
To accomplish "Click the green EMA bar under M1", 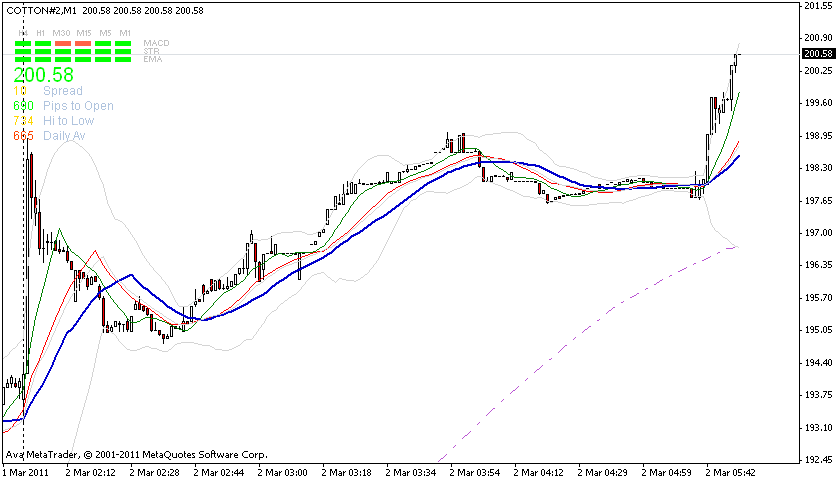I will click(125, 60).
